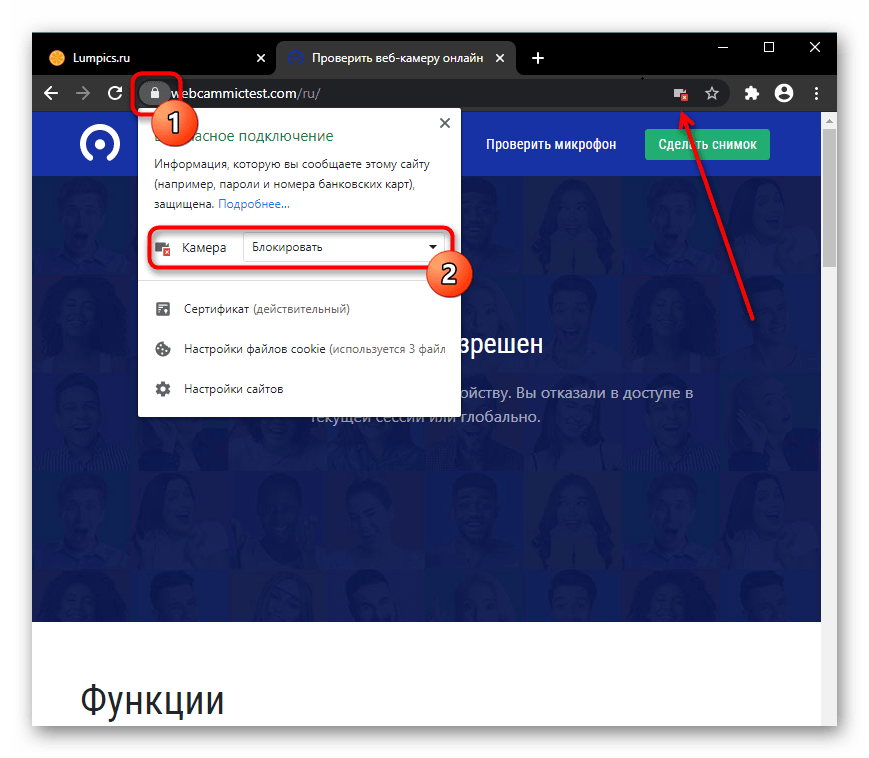Viewport: 869px width, 758px height.
Task: Click Сделать снимок button
Action: [x=707, y=144]
